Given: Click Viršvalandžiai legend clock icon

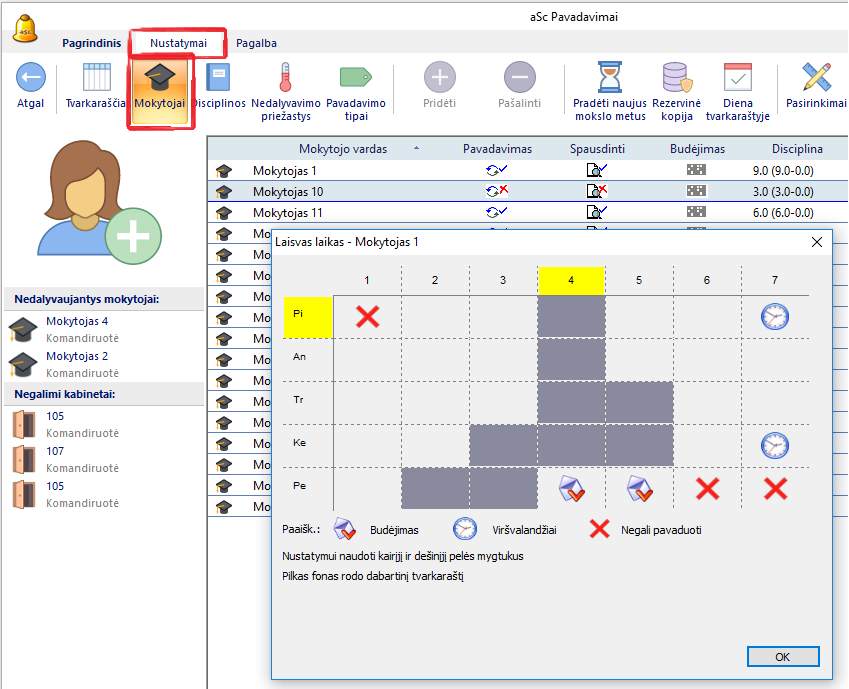Looking at the screenshot, I should click(465, 529).
